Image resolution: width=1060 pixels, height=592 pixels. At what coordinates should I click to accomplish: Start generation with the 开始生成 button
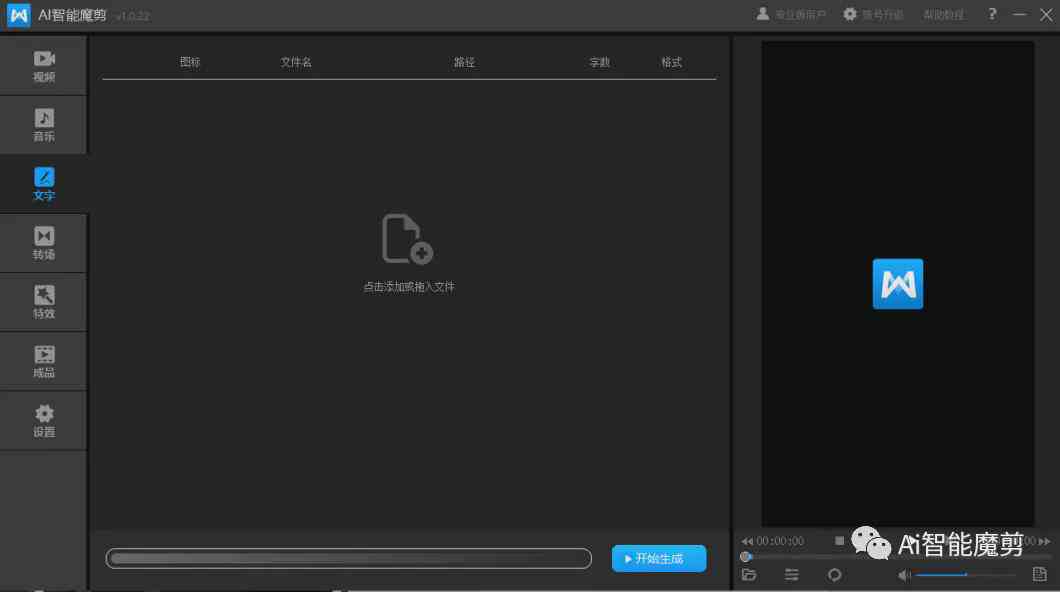click(x=659, y=559)
